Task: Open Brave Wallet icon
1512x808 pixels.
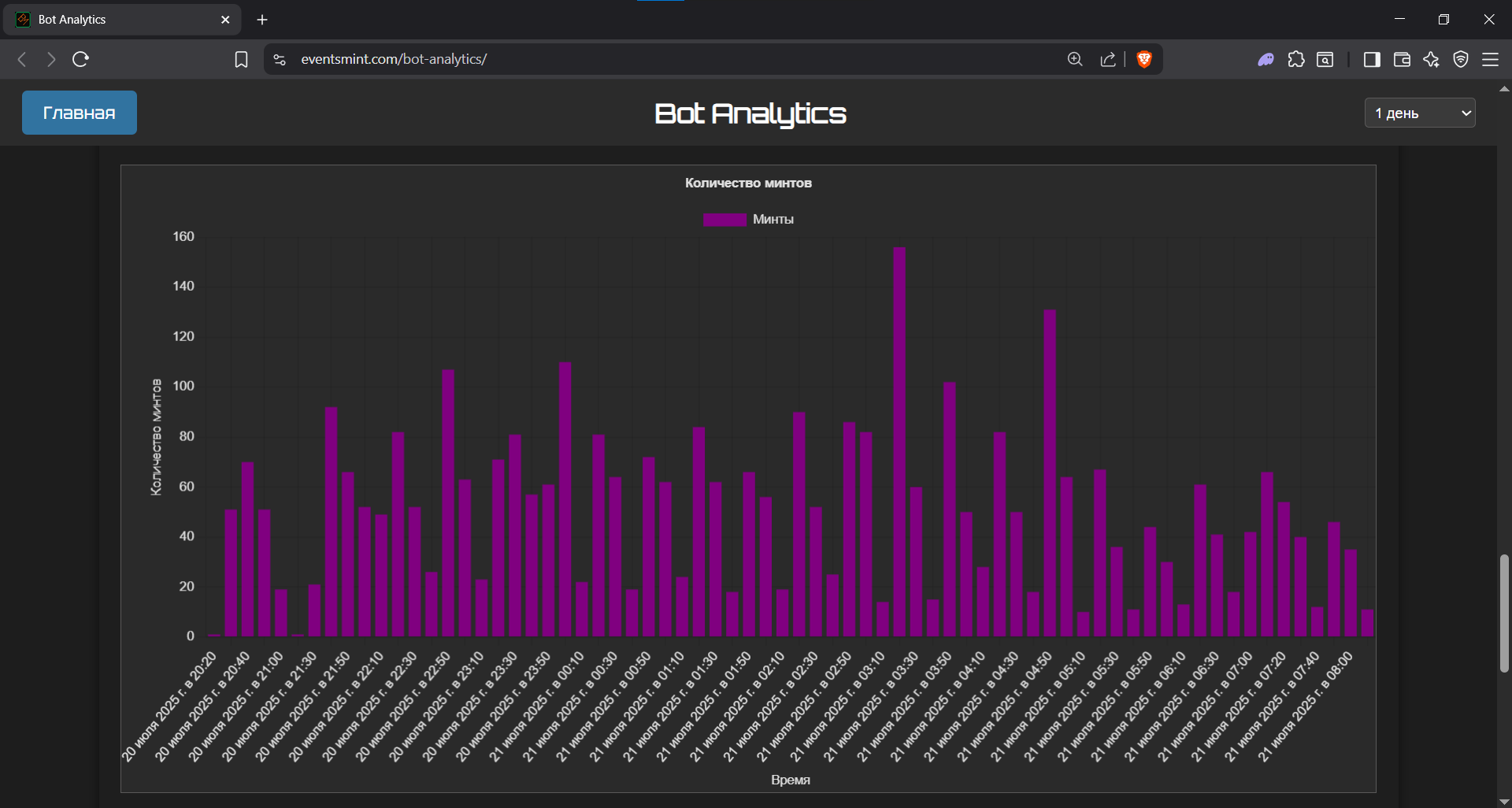Action: click(x=1402, y=59)
